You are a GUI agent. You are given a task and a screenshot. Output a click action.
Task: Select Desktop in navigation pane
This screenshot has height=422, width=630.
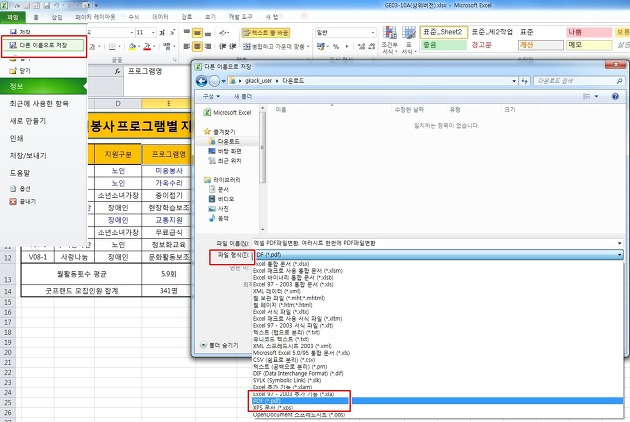[225, 151]
